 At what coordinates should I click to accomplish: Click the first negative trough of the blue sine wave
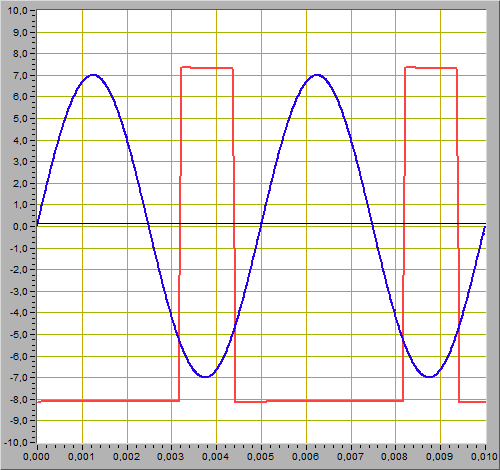click(x=206, y=377)
